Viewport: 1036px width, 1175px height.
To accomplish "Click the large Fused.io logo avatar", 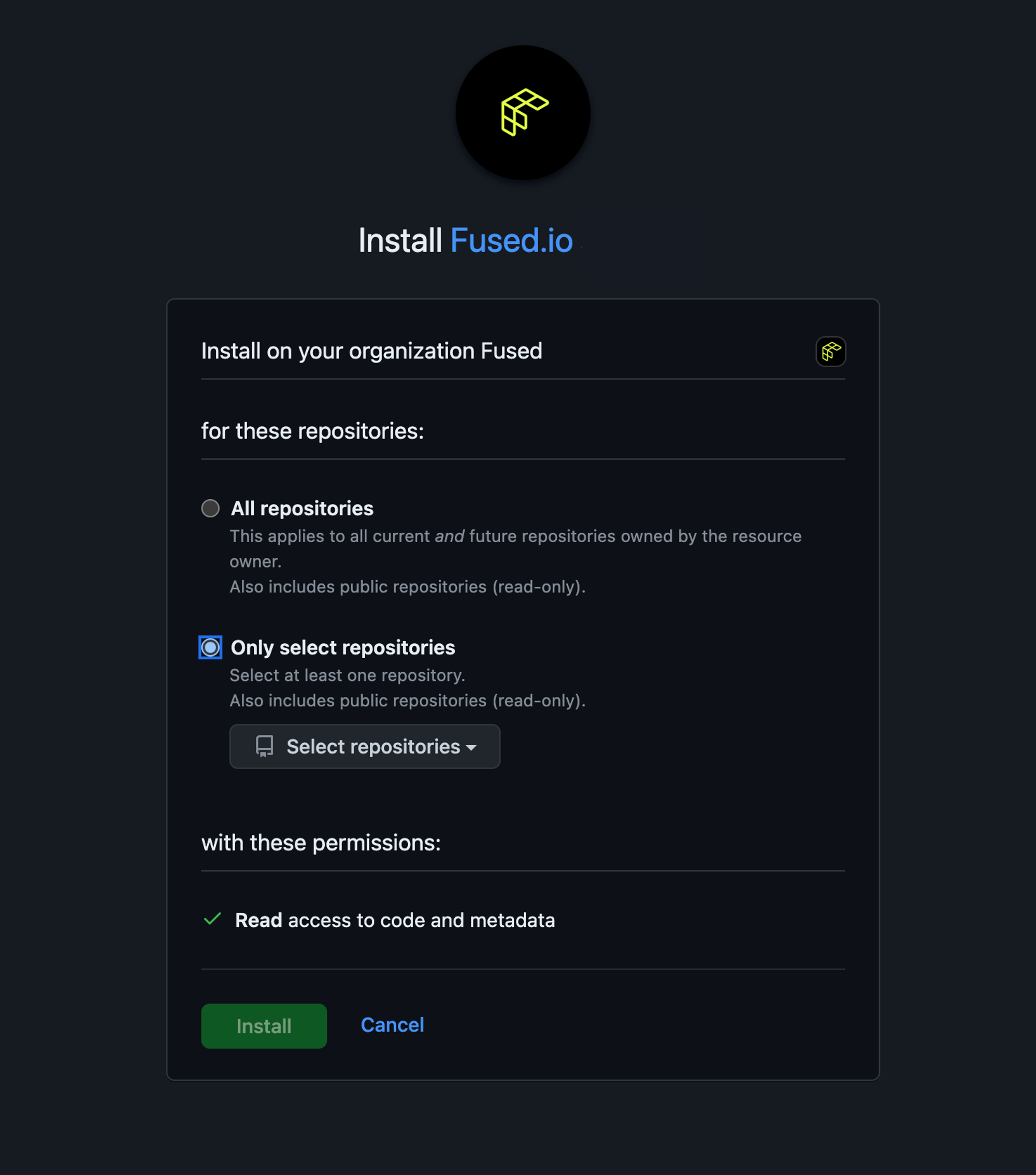I will (x=523, y=113).
